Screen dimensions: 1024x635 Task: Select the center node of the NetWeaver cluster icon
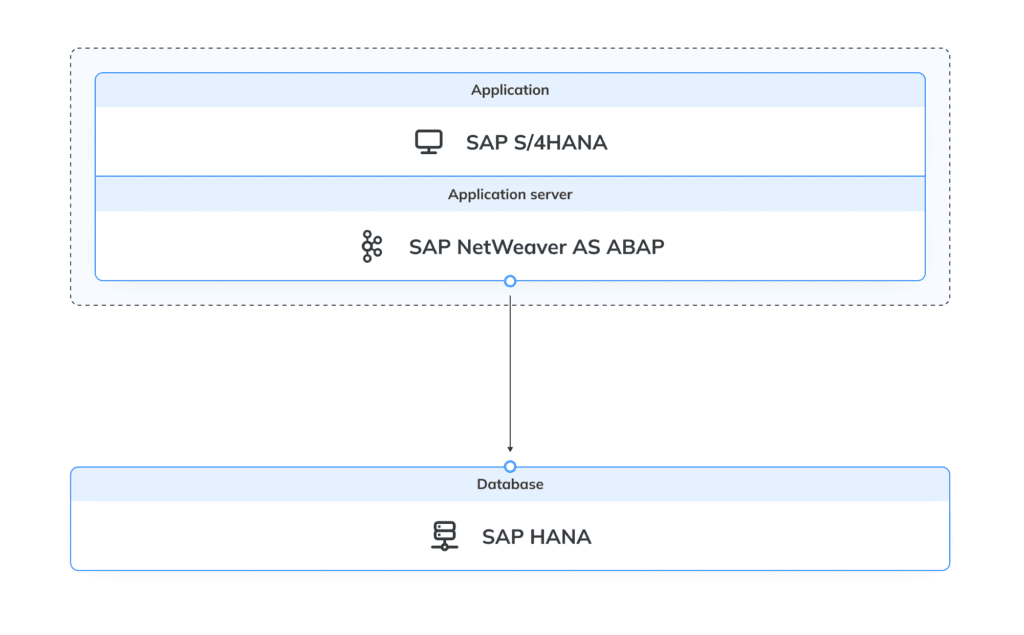tap(368, 247)
